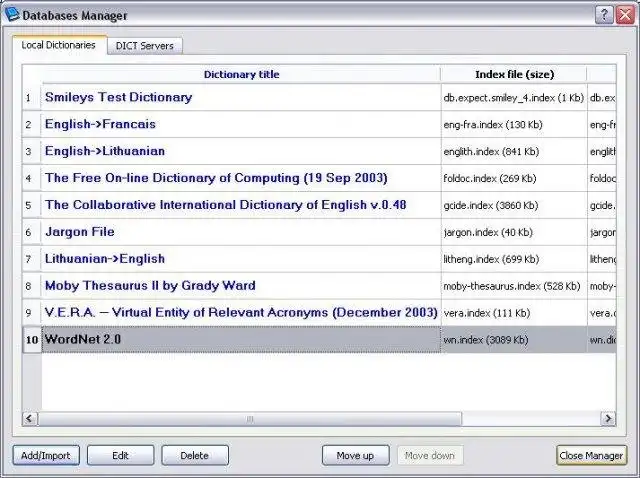Click the Edit button
Viewport: 640px width, 478px height.
click(120, 455)
